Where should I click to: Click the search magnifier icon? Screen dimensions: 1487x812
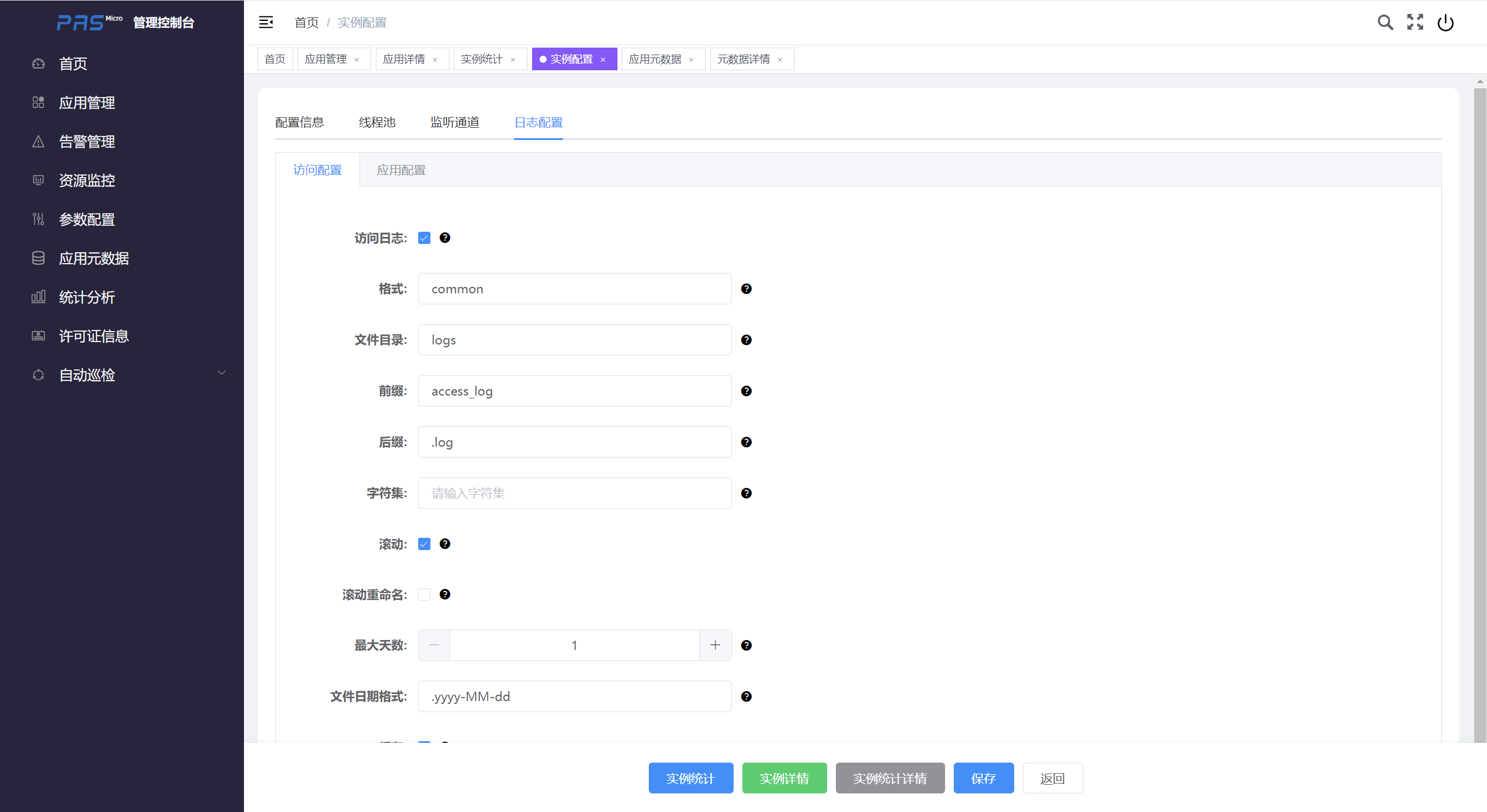pos(1385,23)
